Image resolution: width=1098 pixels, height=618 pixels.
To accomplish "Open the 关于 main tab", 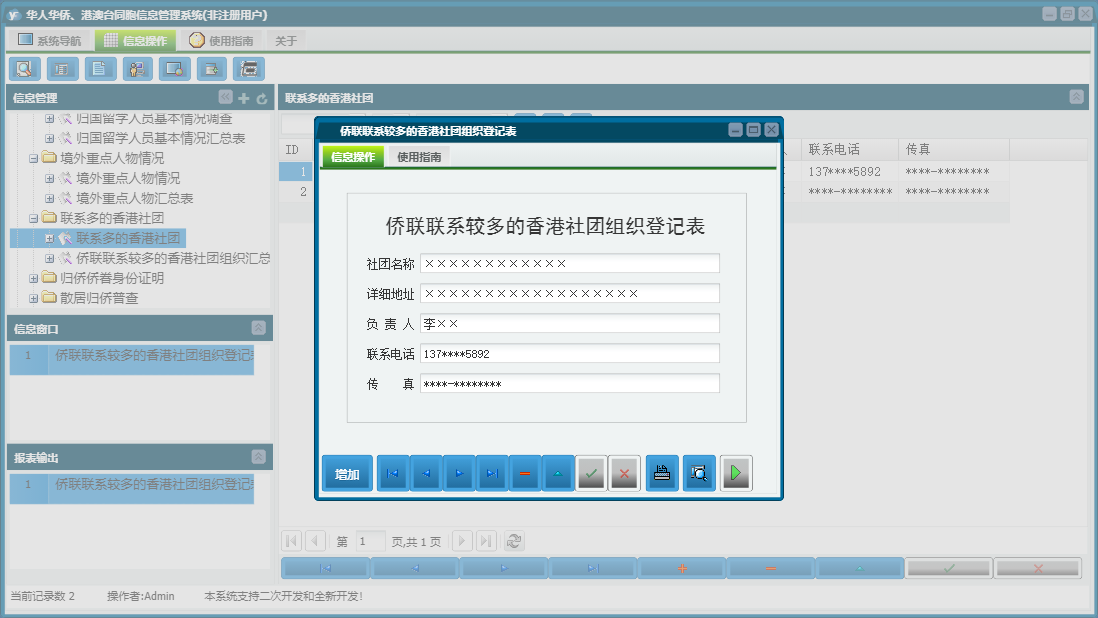I will coord(286,41).
